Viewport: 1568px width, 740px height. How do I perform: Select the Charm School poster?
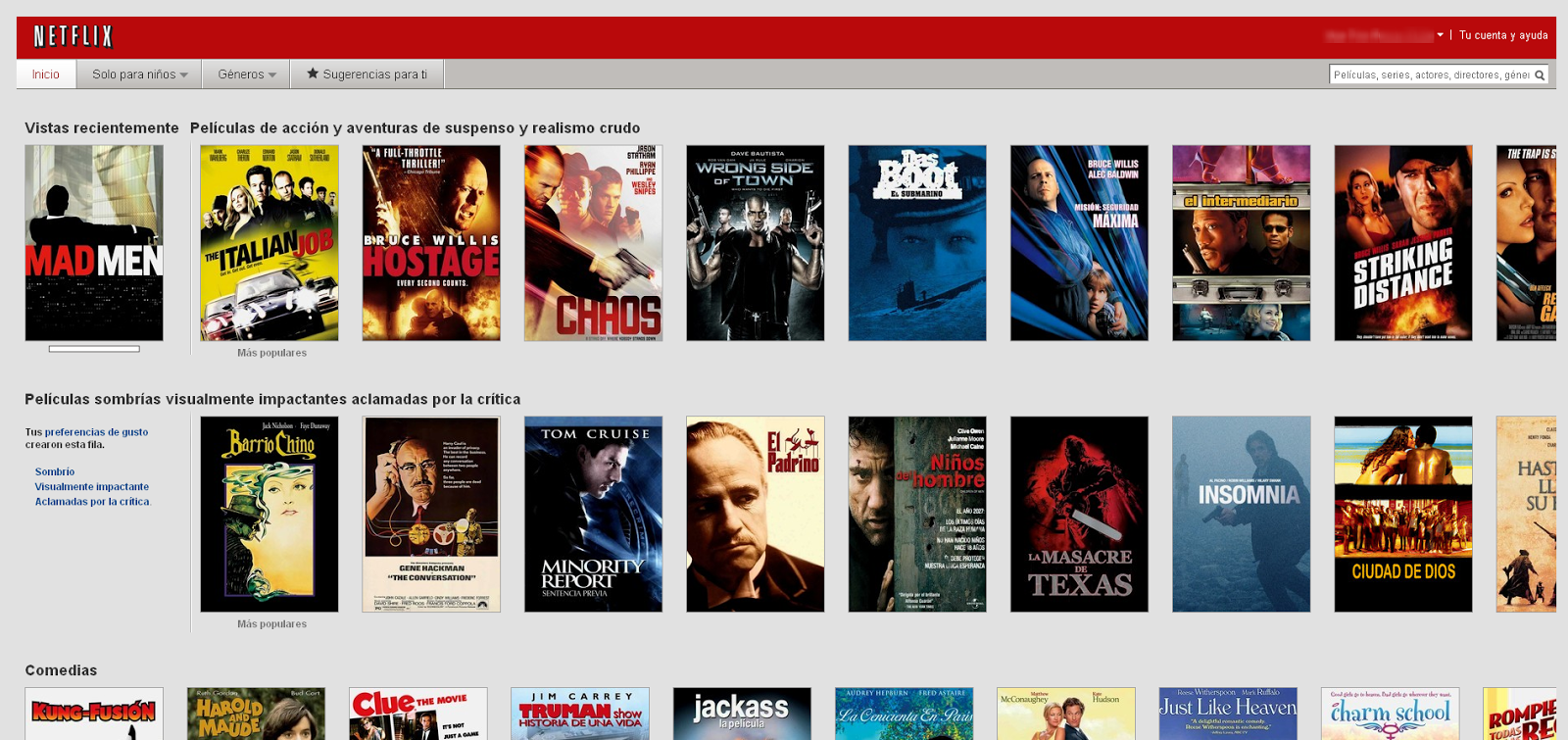1391,714
